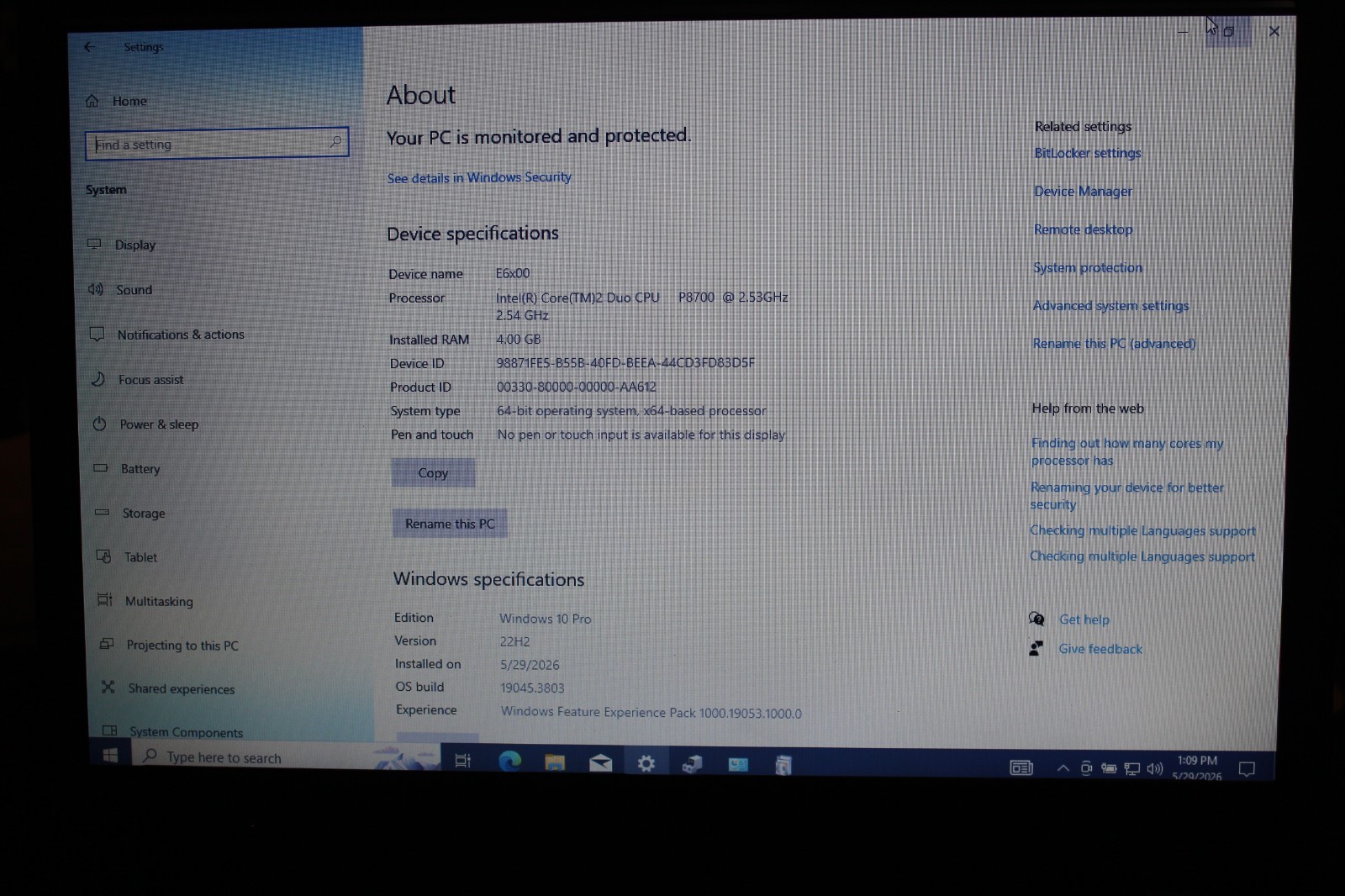The width and height of the screenshot is (1345, 896).
Task: Open the Home settings page
Action: tap(117, 101)
